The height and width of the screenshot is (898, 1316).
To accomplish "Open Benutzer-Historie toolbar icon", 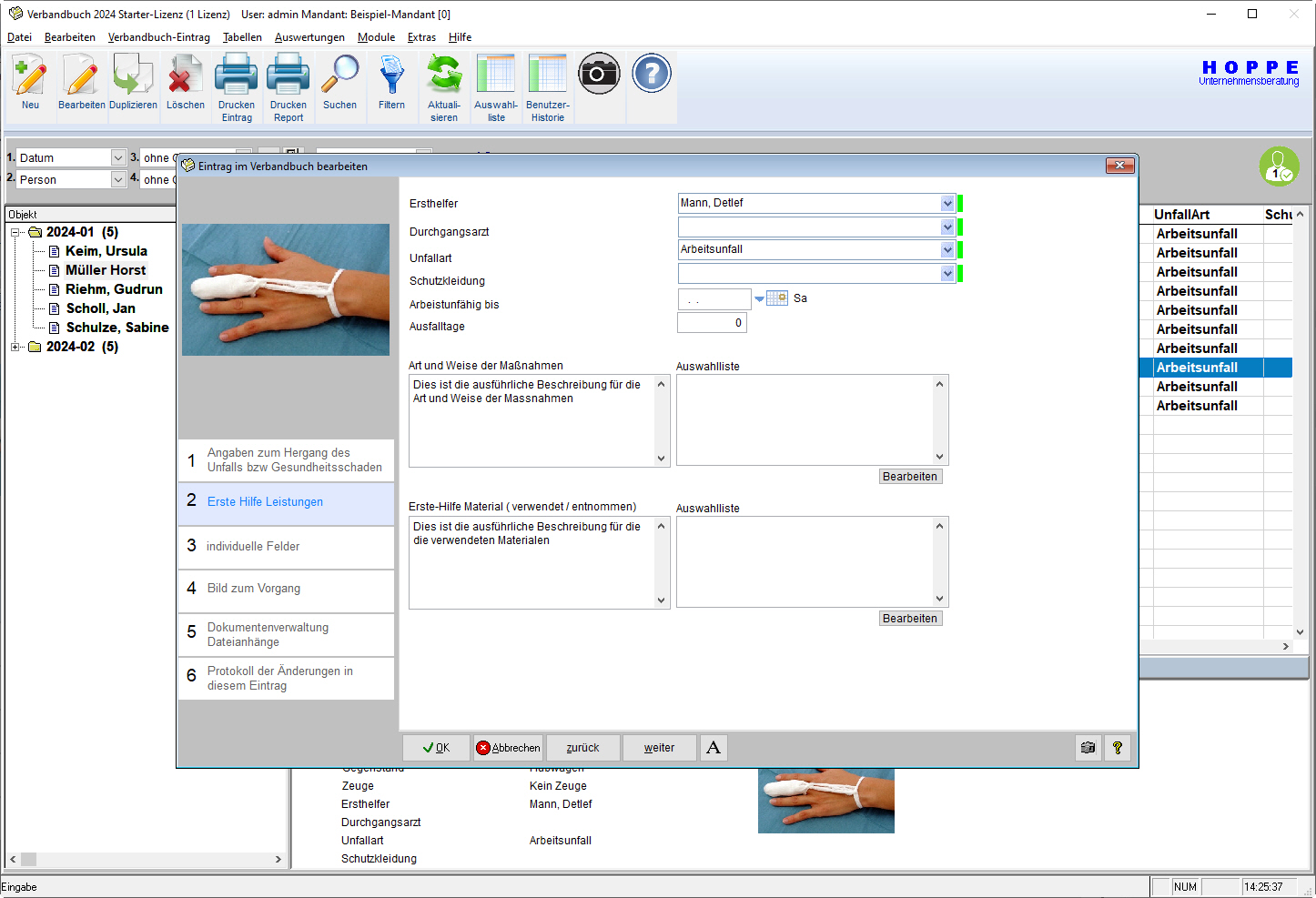I will (x=548, y=75).
